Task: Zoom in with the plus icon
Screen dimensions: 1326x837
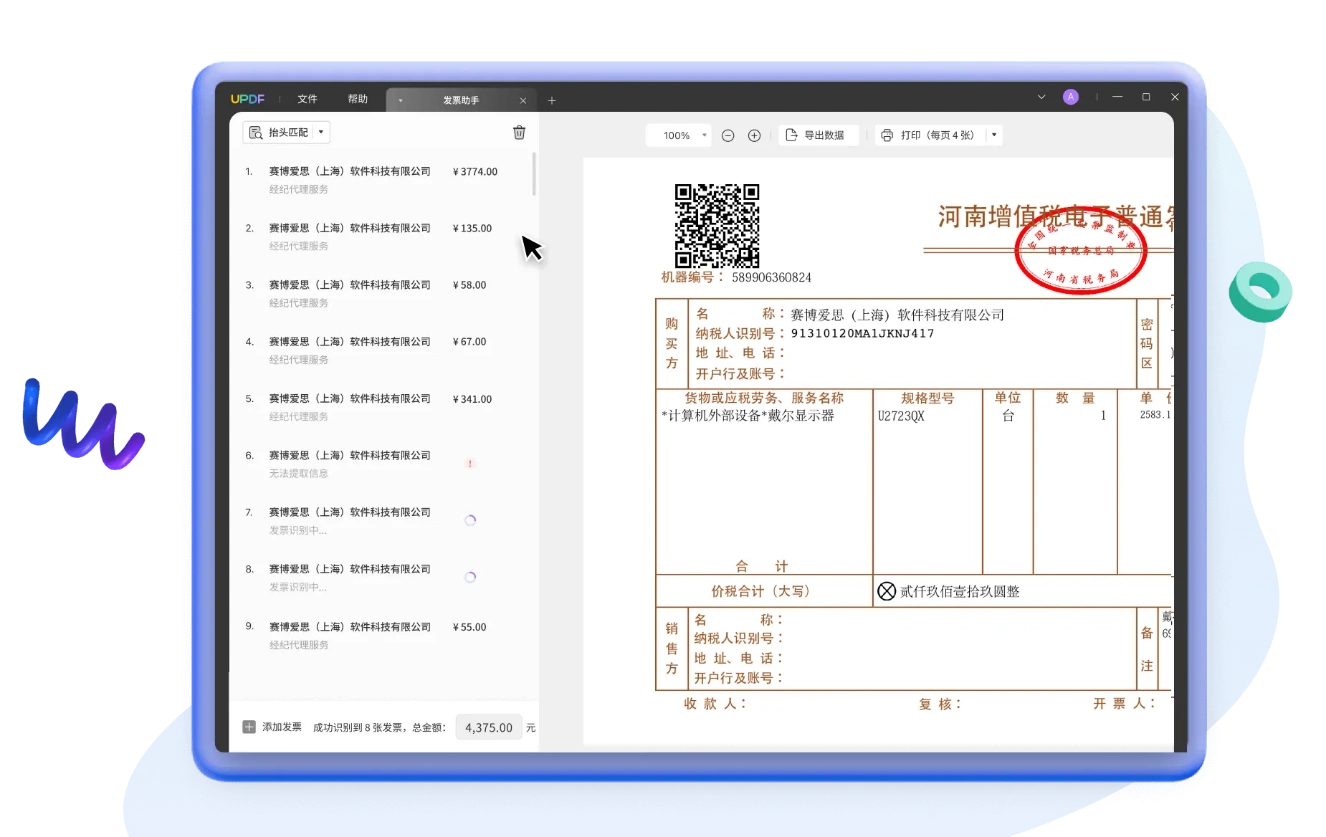Action: (x=754, y=135)
